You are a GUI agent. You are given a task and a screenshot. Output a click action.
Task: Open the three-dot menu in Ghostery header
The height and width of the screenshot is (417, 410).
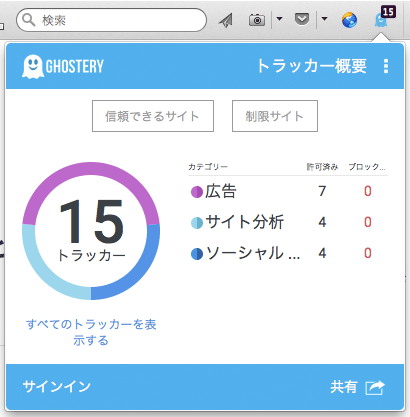(x=386, y=66)
